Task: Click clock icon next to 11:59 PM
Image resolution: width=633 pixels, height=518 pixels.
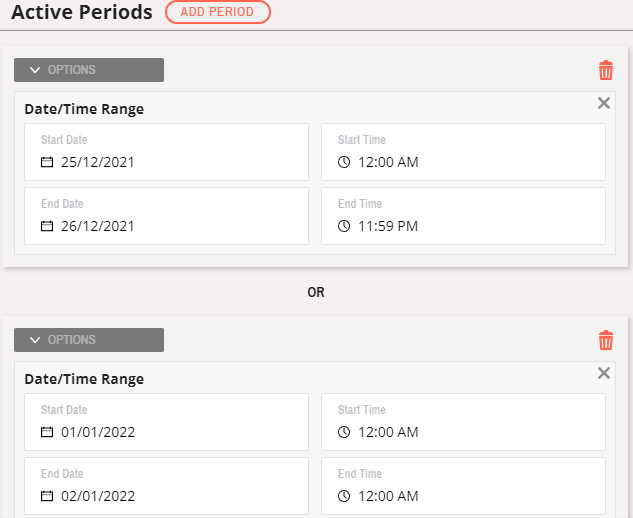Action: pyautogui.click(x=344, y=226)
